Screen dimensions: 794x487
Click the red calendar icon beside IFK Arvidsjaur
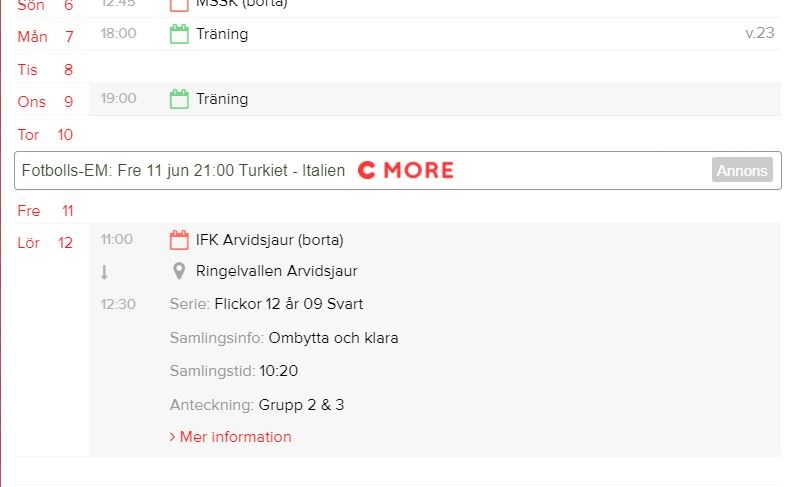tap(179, 240)
